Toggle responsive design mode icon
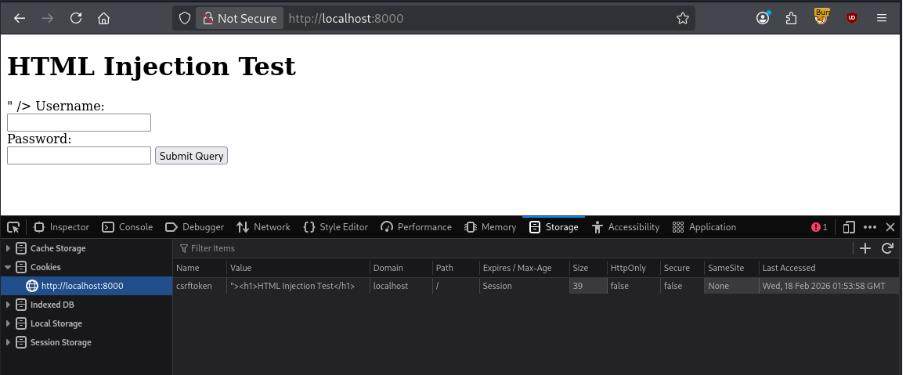Viewport: 903px width, 375px height. tap(848, 227)
